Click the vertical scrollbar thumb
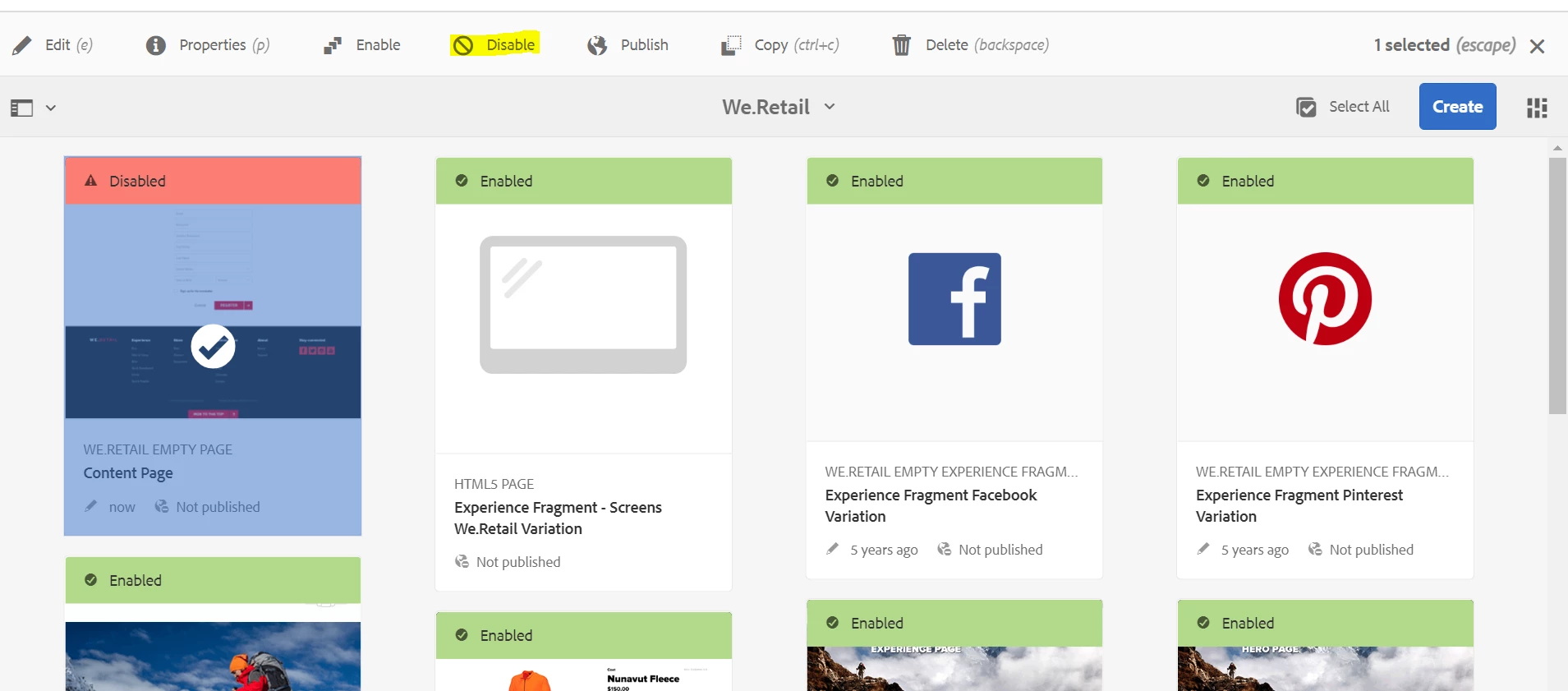Viewport: 1568px width, 691px height. click(x=1557, y=286)
